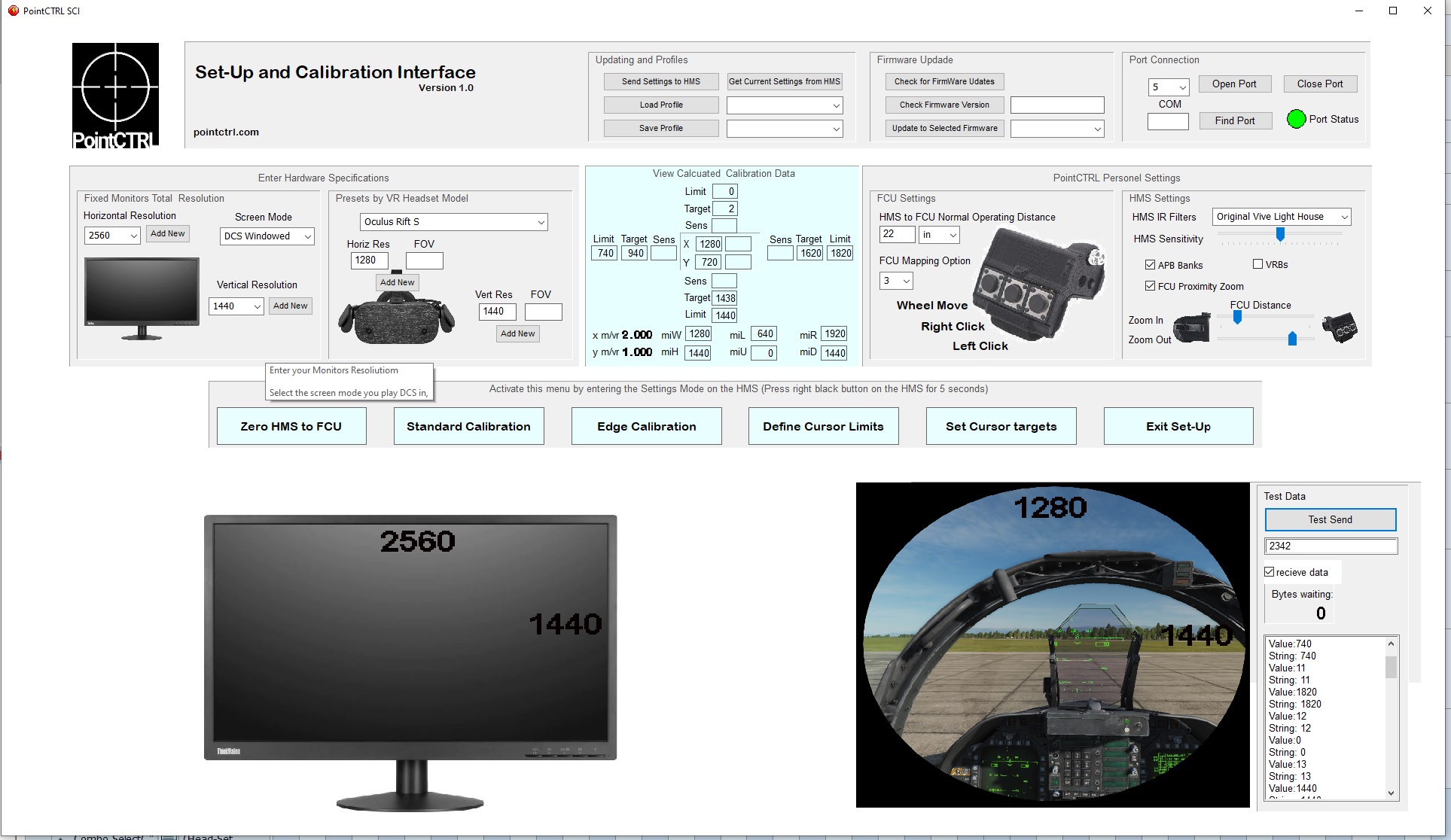1451x840 pixels.
Task: Click the large 2560x1440 monitor preview
Action: (x=410, y=662)
